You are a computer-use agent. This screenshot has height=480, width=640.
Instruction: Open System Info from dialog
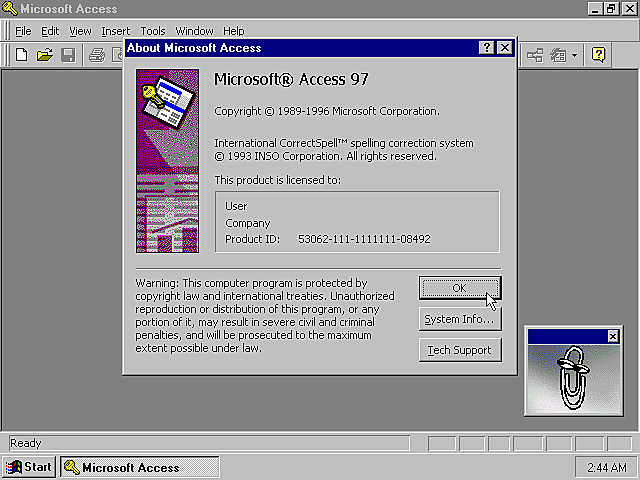(x=460, y=319)
